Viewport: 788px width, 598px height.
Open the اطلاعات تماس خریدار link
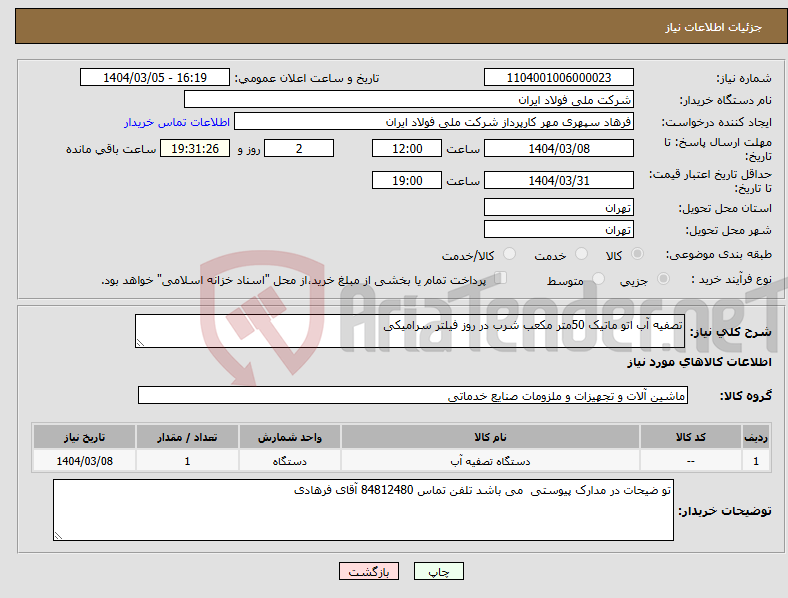tap(177, 122)
